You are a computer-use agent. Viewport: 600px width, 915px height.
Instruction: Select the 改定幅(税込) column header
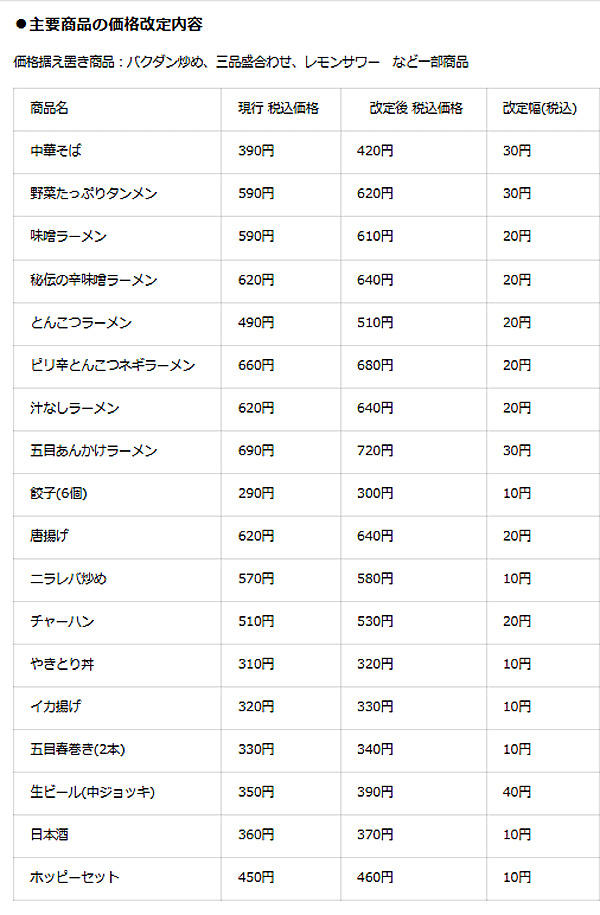click(x=540, y=109)
